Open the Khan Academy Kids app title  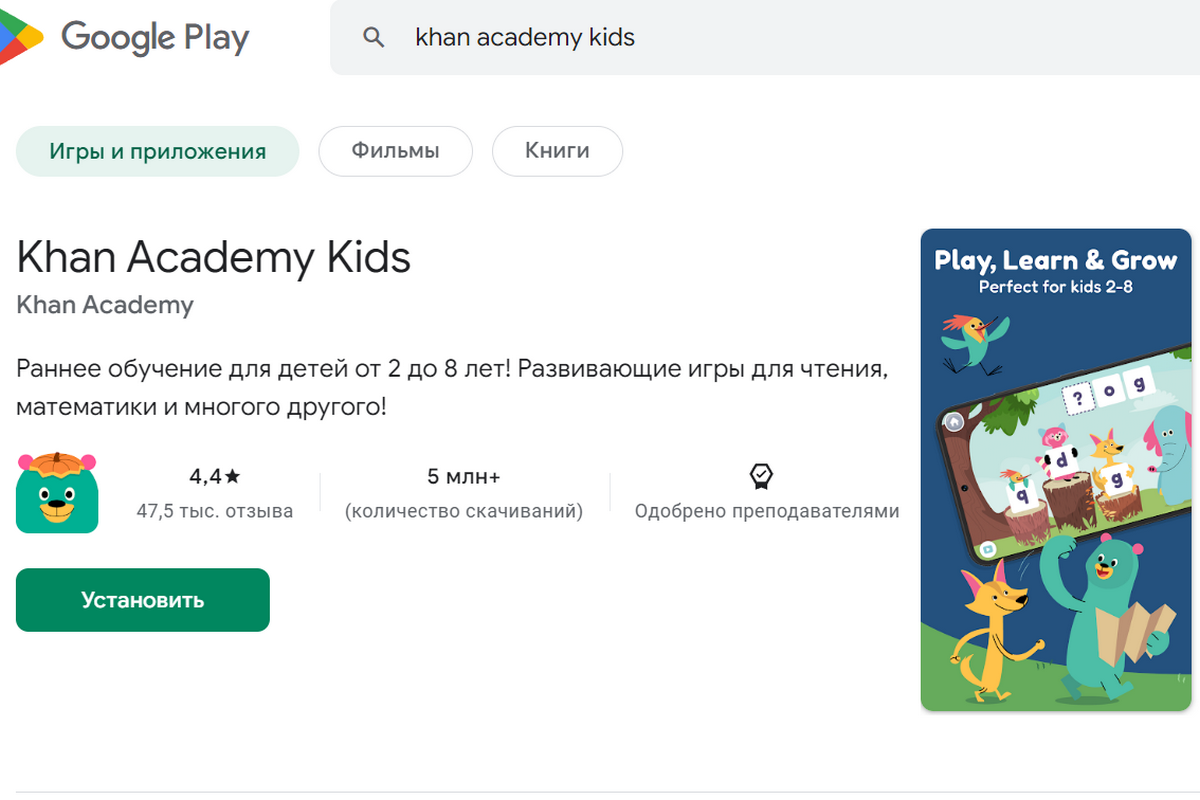[x=214, y=258]
